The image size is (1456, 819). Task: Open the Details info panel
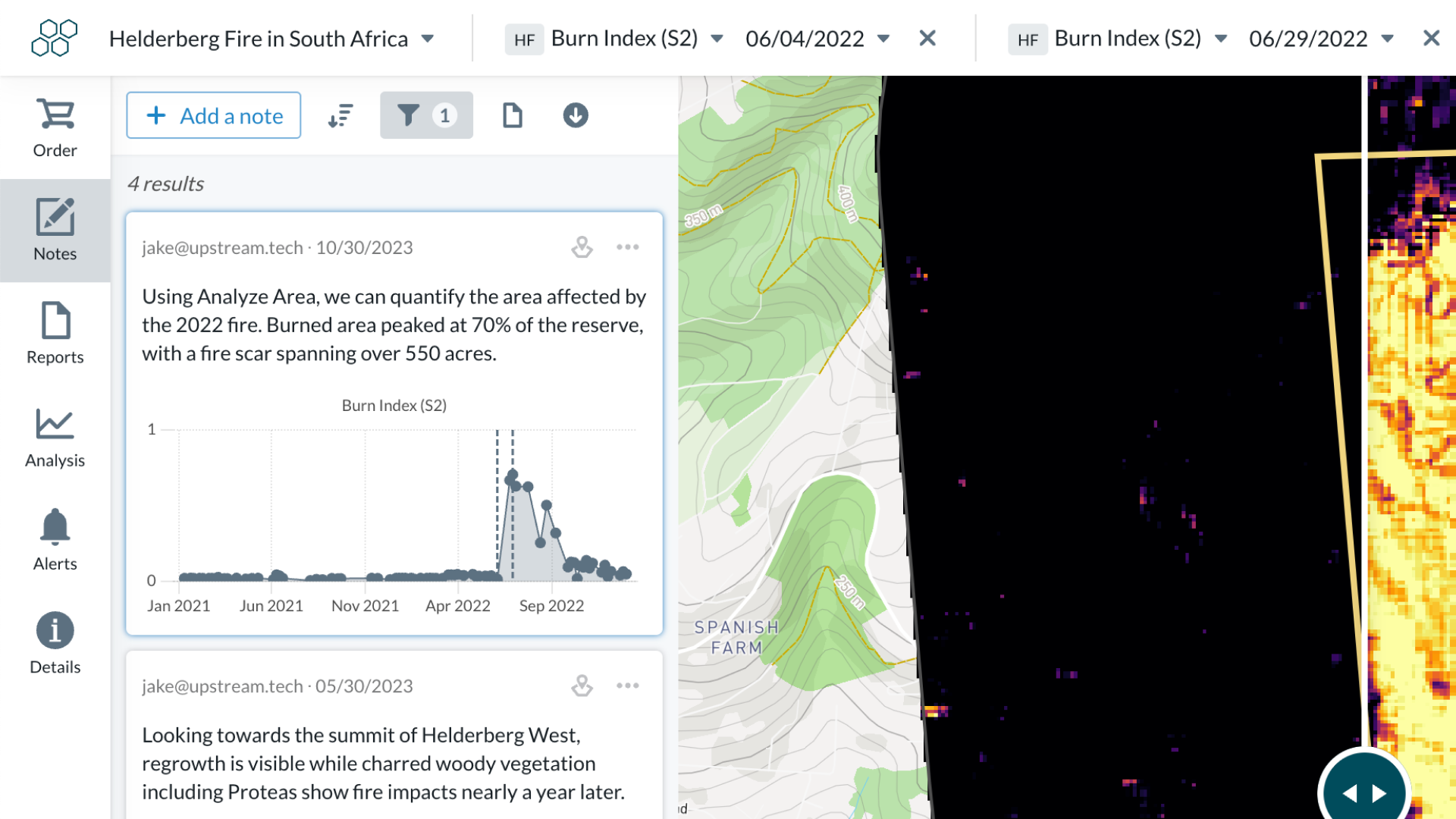pyautogui.click(x=55, y=644)
